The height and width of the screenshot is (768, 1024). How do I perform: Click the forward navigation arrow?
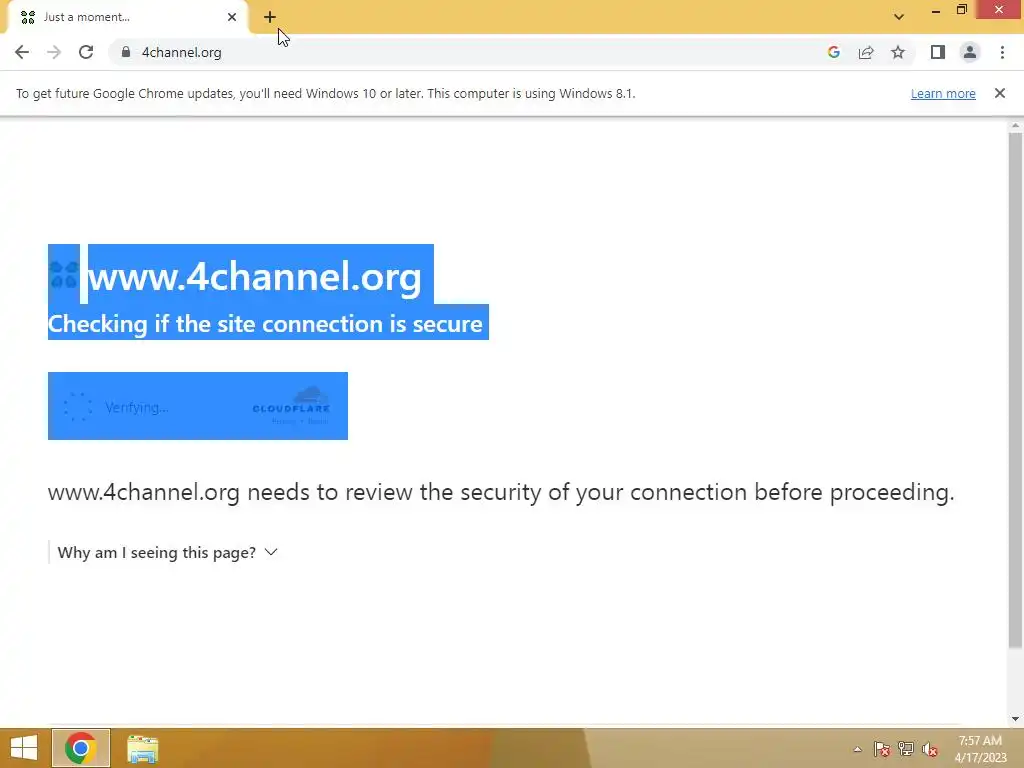click(x=54, y=52)
